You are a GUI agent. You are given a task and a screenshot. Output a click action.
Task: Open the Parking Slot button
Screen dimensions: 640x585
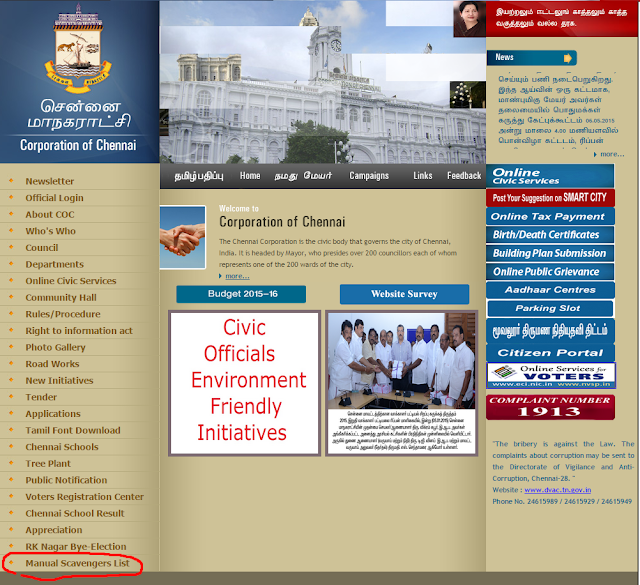point(550,308)
